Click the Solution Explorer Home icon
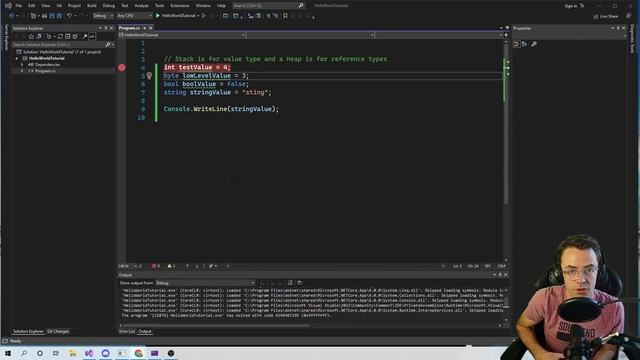The width and height of the screenshot is (640, 360). coord(31,36)
